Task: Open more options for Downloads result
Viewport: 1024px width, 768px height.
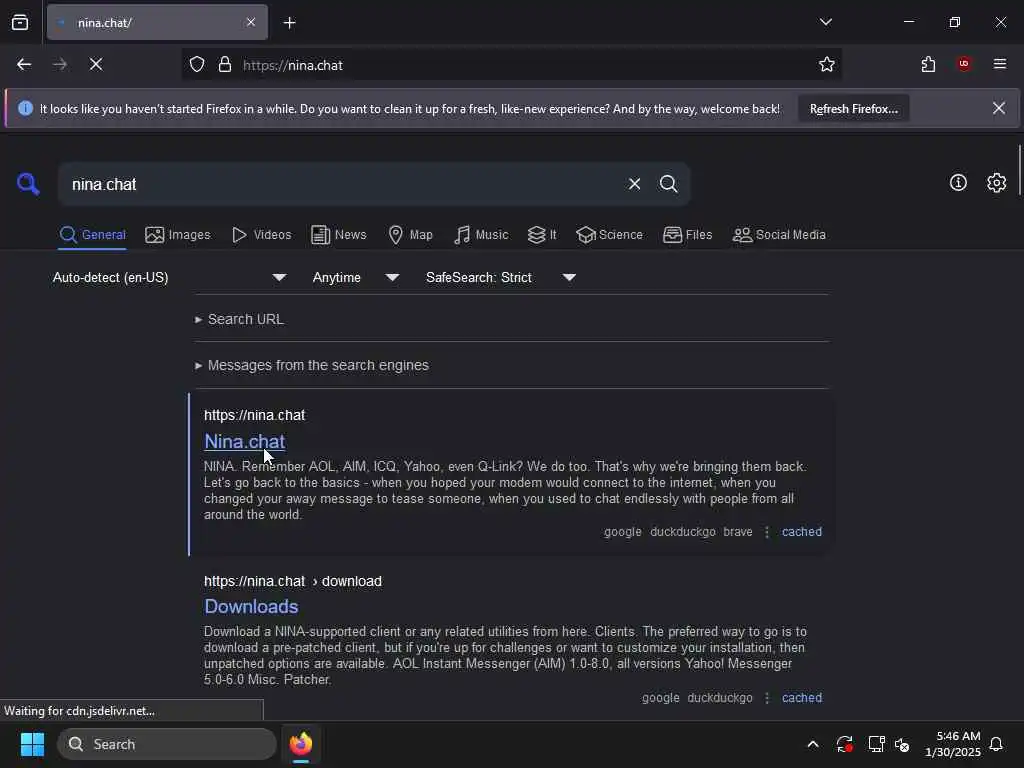Action: (x=767, y=698)
